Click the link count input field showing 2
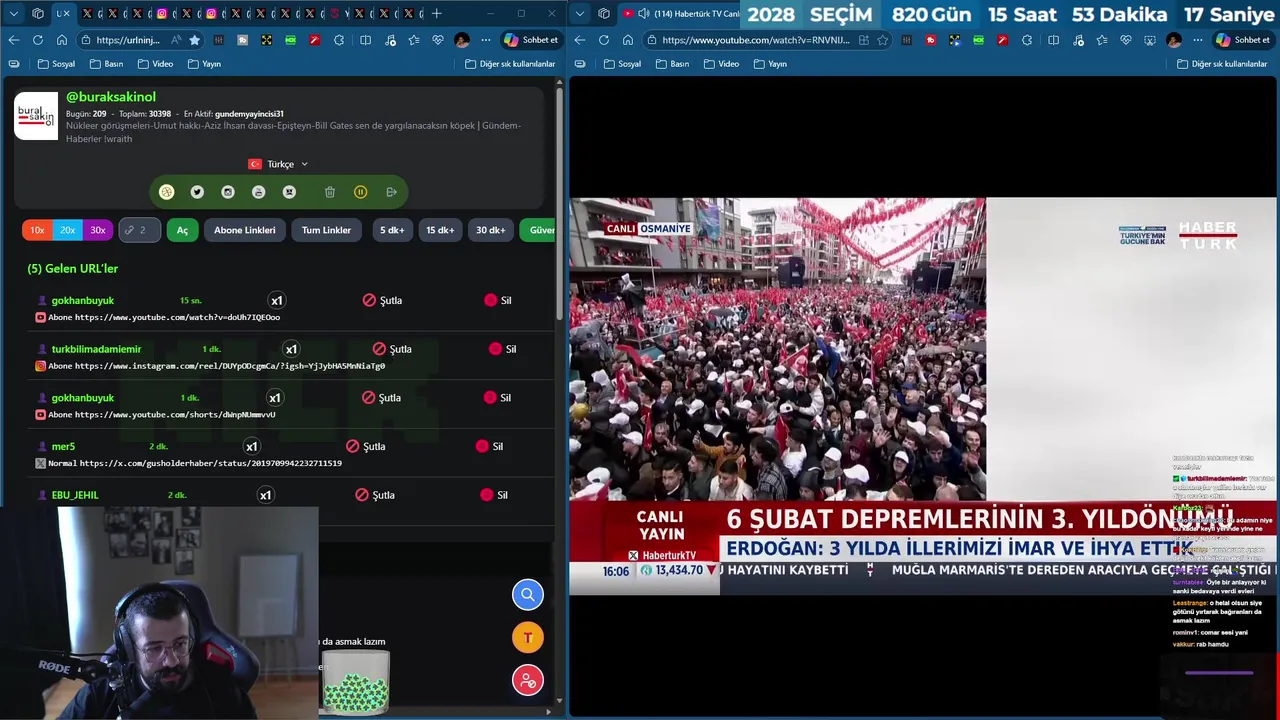The width and height of the screenshot is (1280, 720). [140, 230]
